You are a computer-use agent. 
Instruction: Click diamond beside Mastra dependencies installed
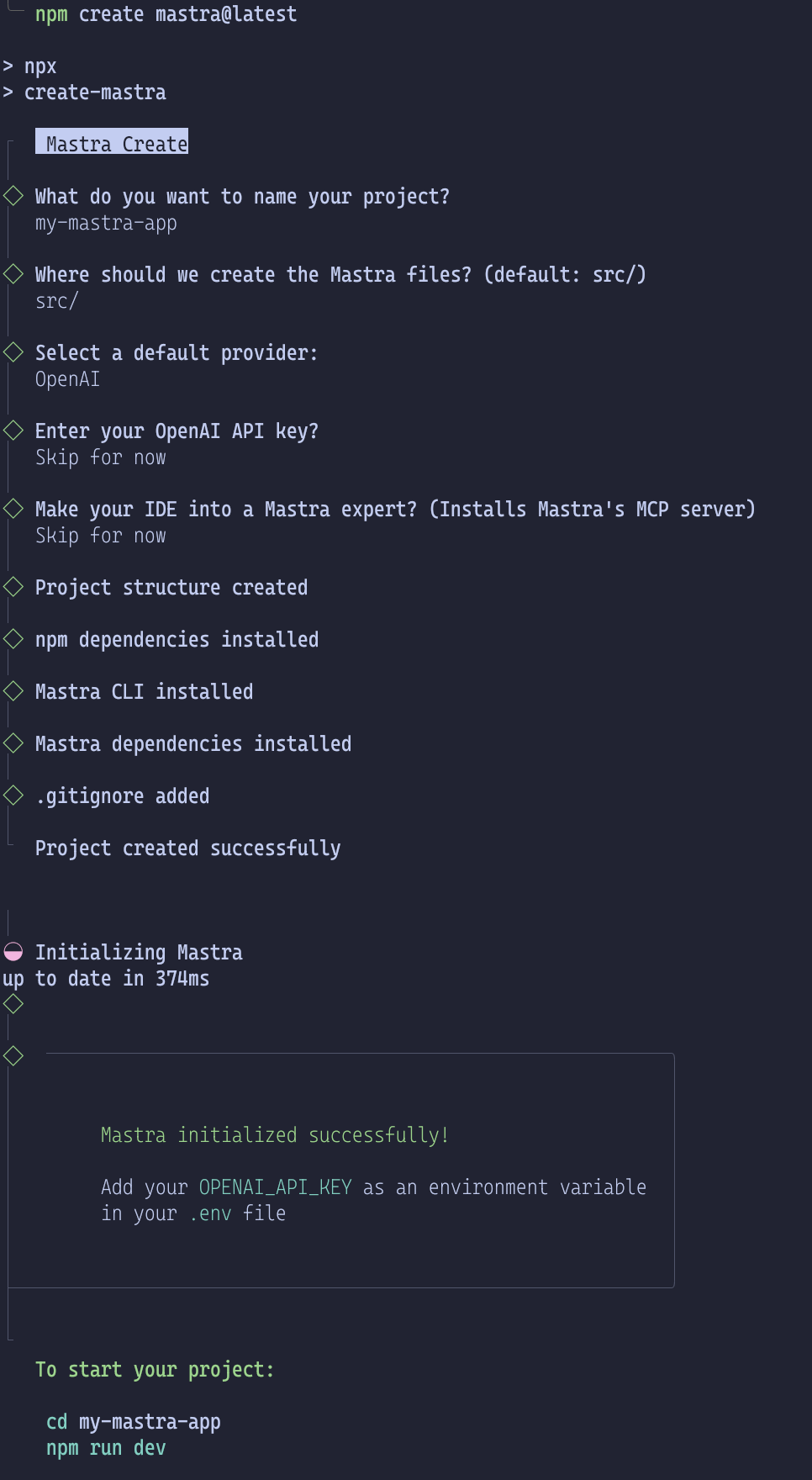(13, 743)
